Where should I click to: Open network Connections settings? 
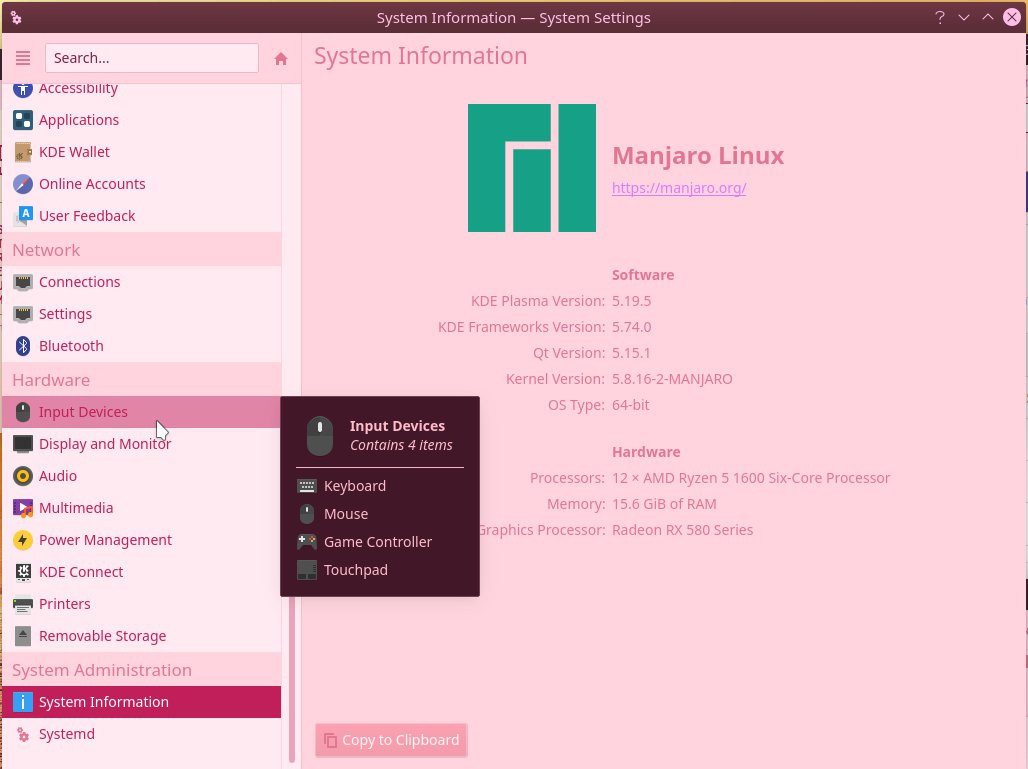142,282
